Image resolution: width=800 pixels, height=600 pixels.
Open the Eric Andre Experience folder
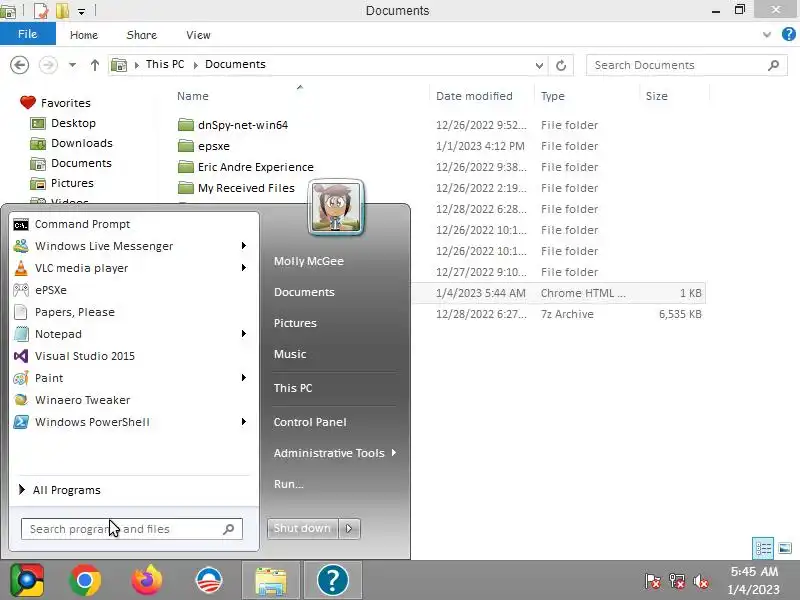246,167
